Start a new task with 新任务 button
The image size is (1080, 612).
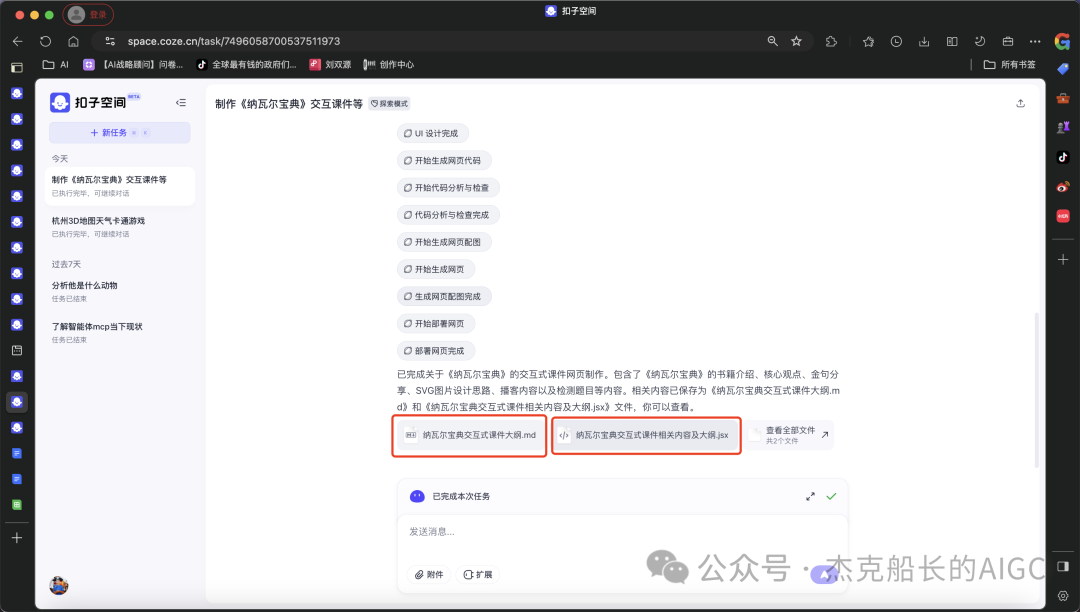tap(120, 133)
